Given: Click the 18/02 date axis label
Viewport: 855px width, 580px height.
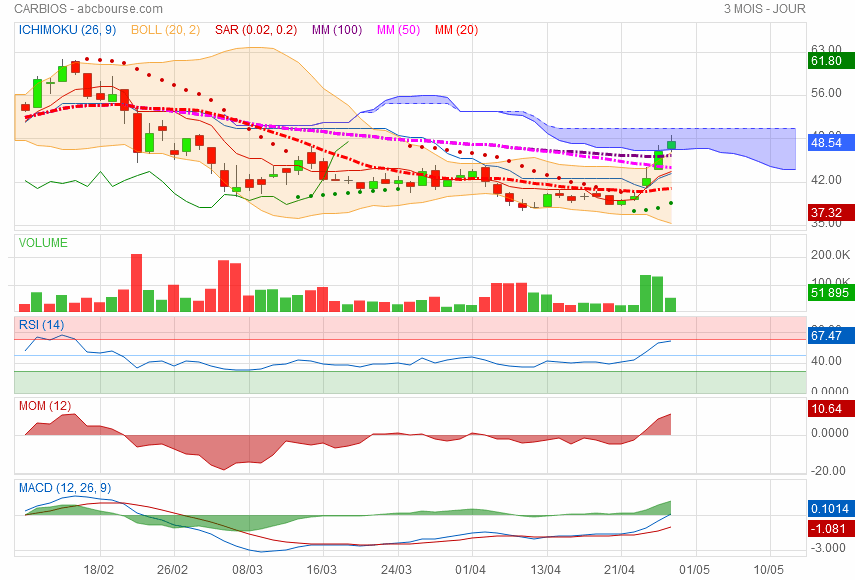Looking at the screenshot, I should point(99,570).
